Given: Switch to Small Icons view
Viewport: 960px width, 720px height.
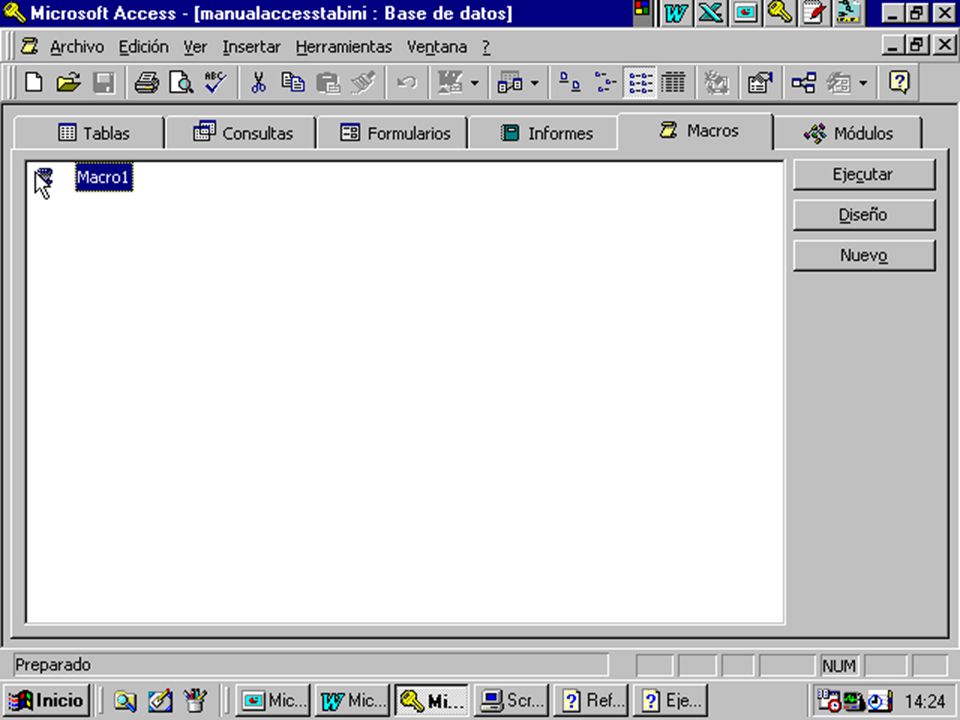Looking at the screenshot, I should click(605, 82).
